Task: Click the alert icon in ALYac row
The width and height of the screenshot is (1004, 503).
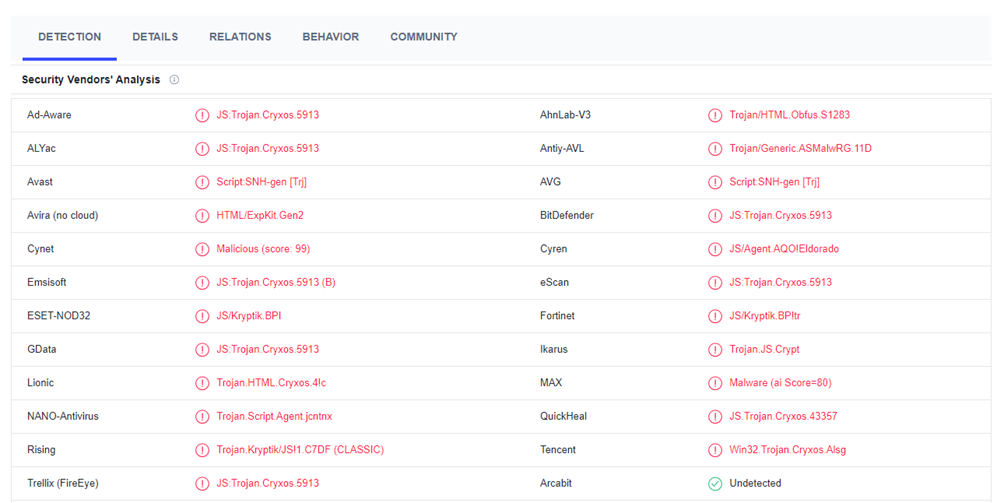Action: (202, 148)
